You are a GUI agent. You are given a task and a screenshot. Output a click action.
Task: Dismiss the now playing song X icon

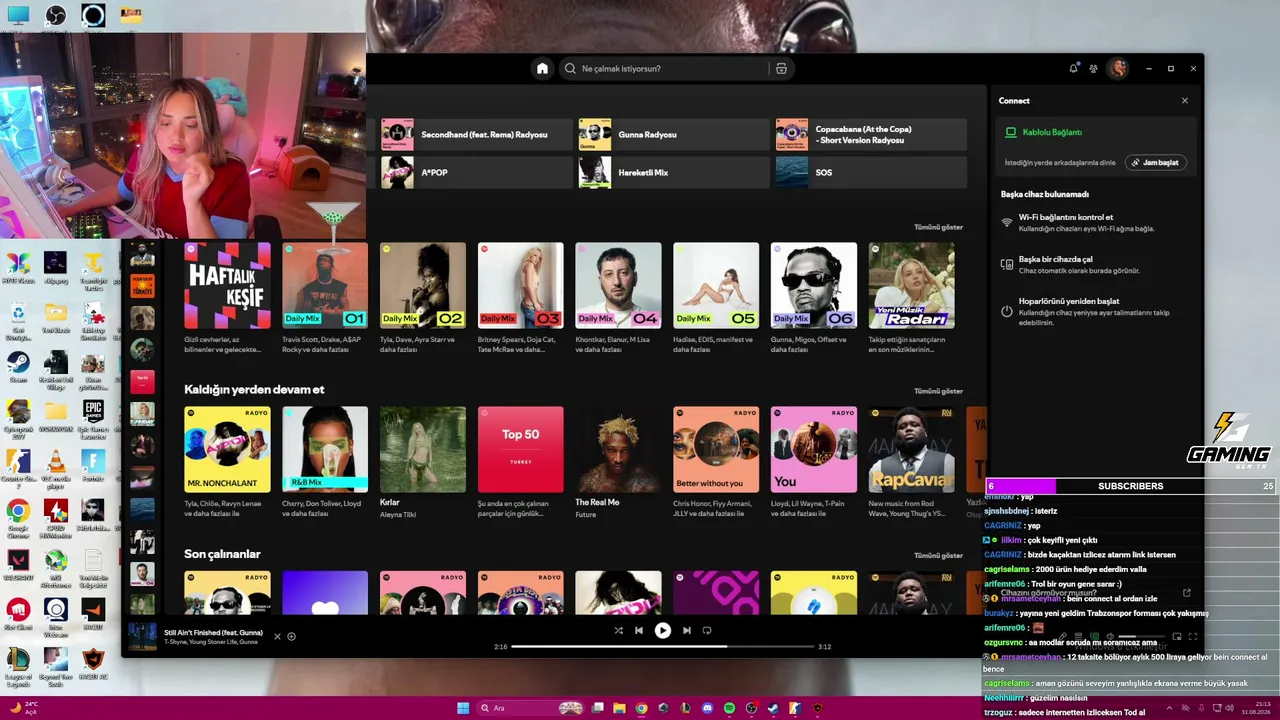point(278,636)
